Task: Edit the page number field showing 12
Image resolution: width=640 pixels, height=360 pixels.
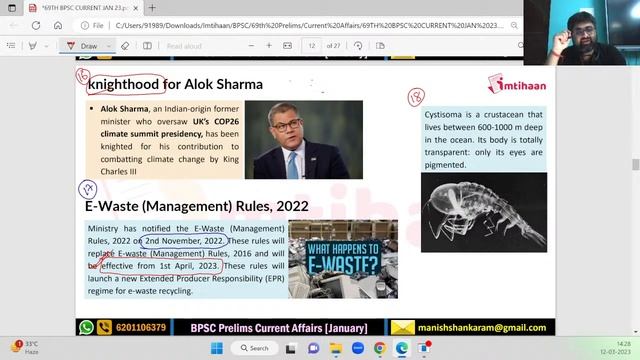Action: point(311,46)
